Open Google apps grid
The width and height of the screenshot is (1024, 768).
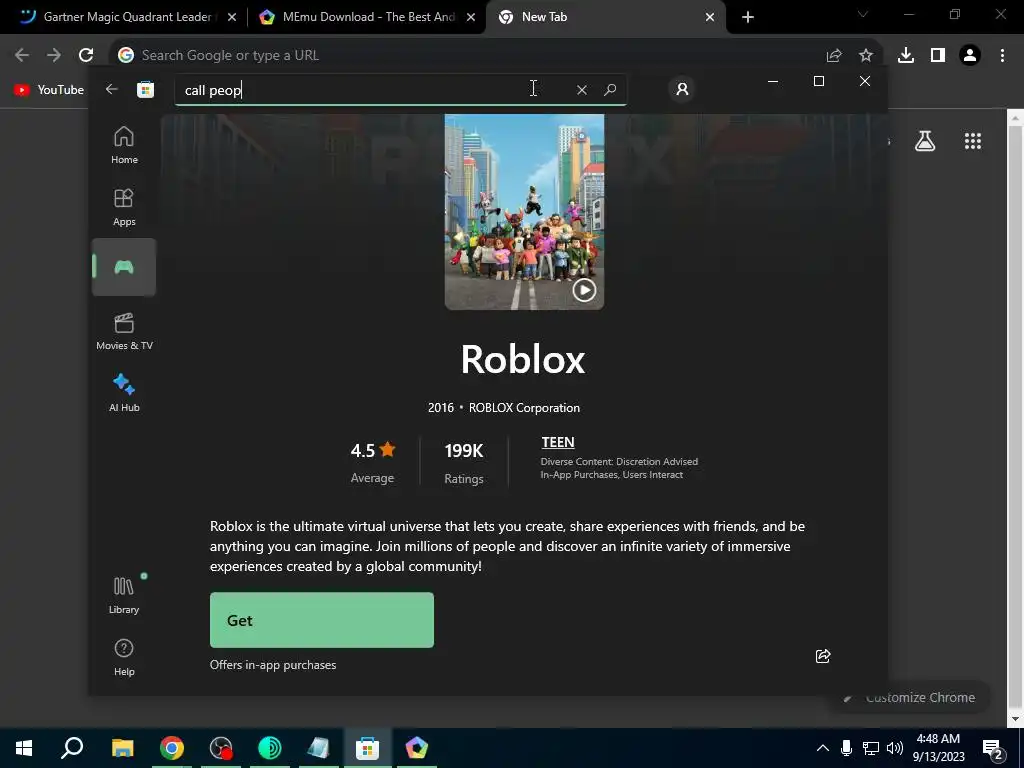(x=973, y=141)
